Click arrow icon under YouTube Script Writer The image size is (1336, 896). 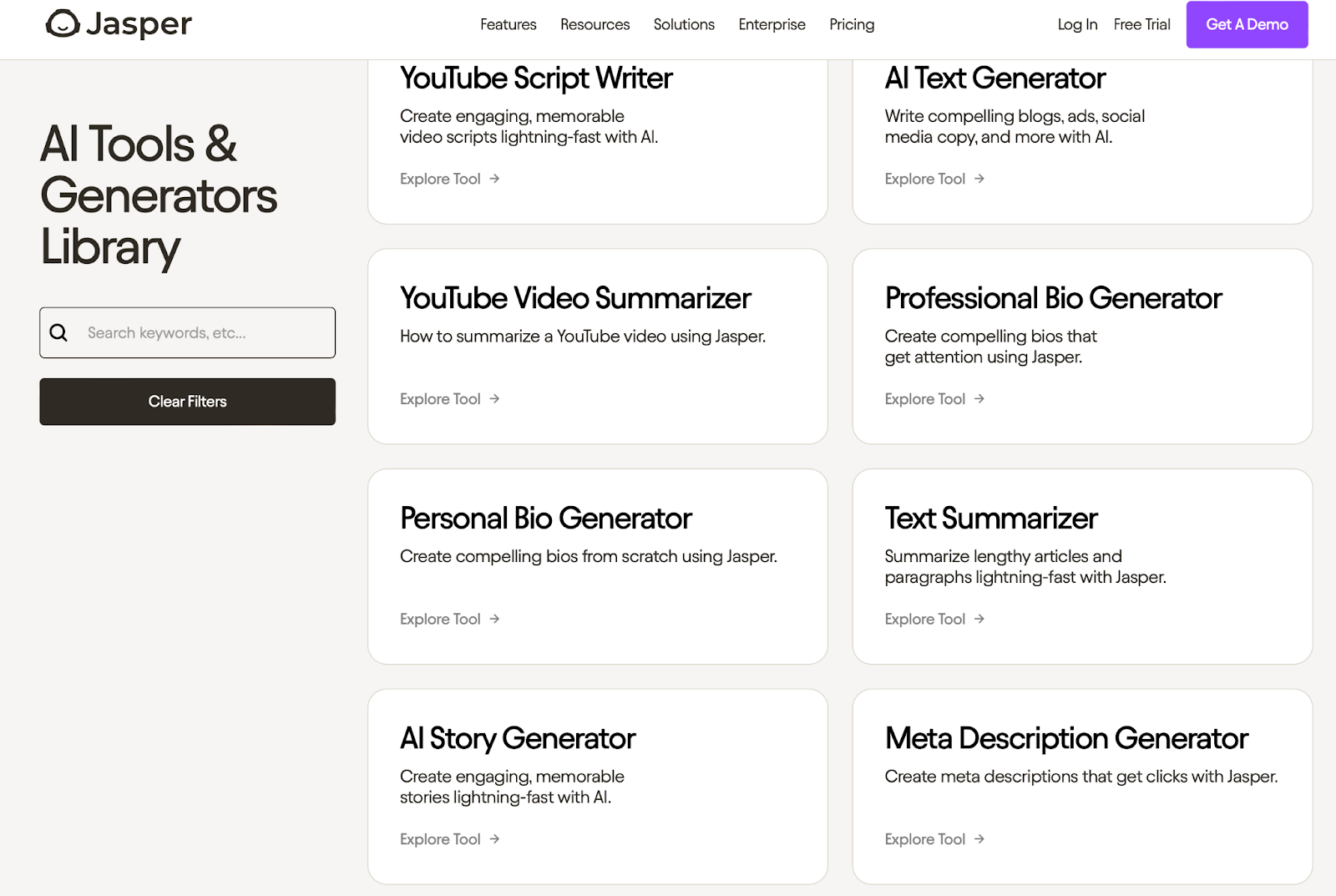click(494, 179)
